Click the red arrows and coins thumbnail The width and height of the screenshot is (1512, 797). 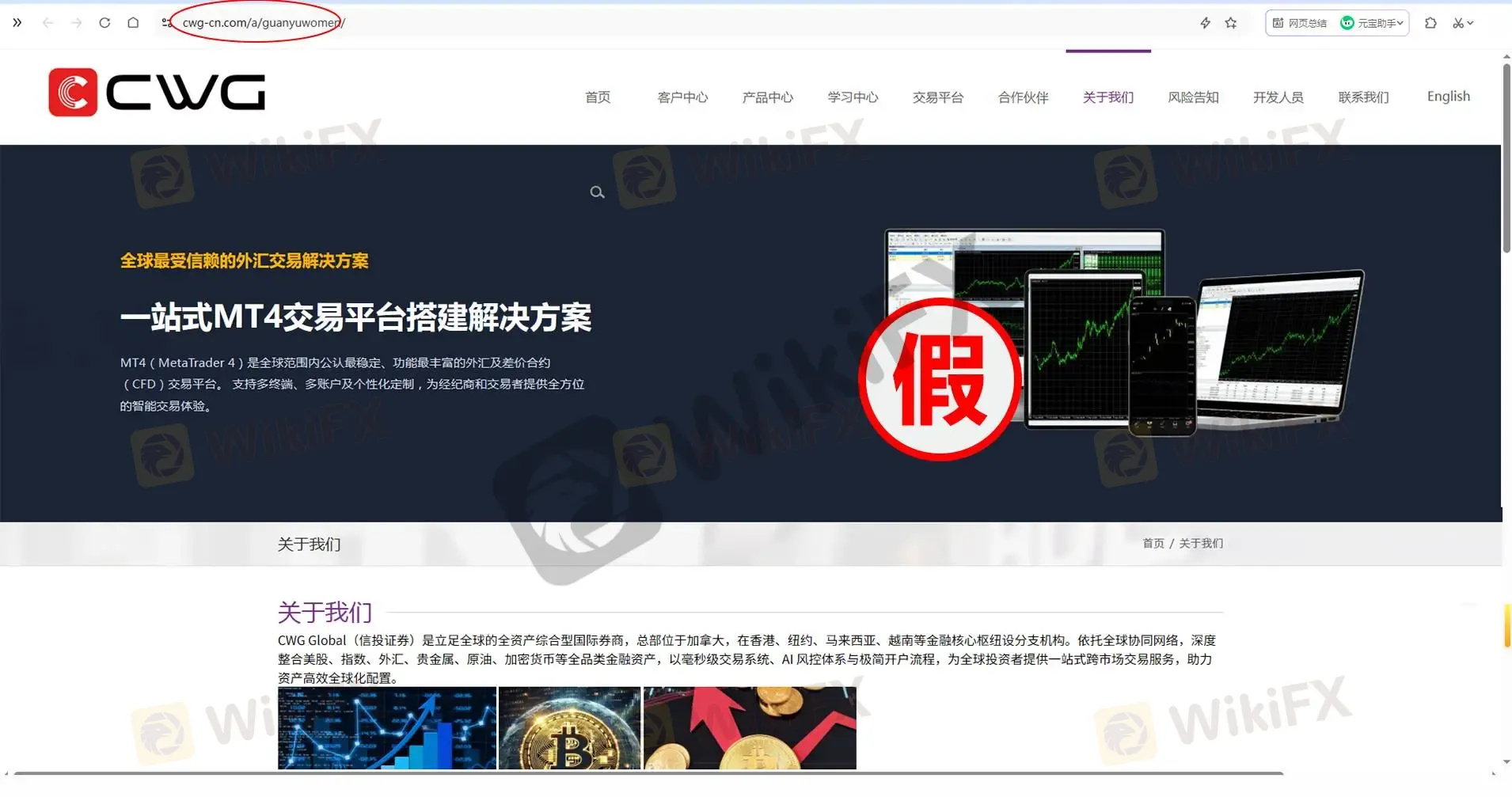750,728
